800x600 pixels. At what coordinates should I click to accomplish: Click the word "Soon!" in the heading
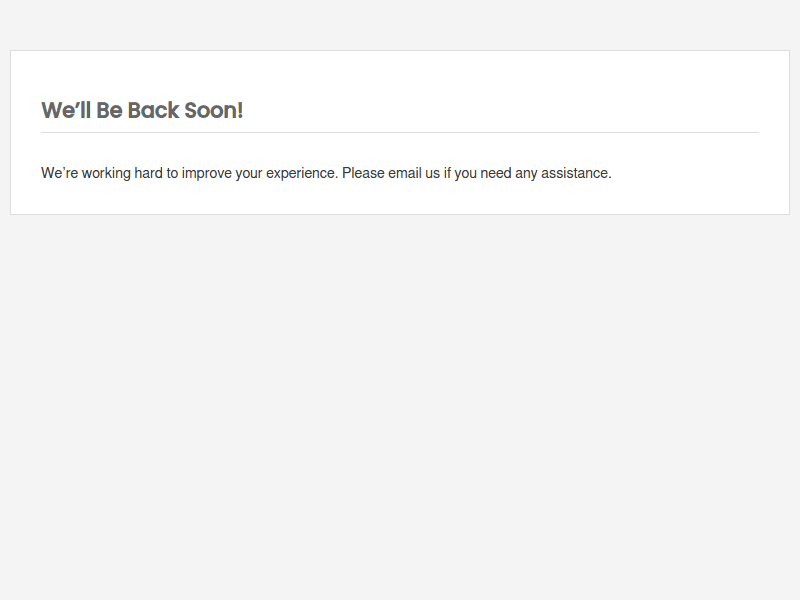(x=213, y=110)
